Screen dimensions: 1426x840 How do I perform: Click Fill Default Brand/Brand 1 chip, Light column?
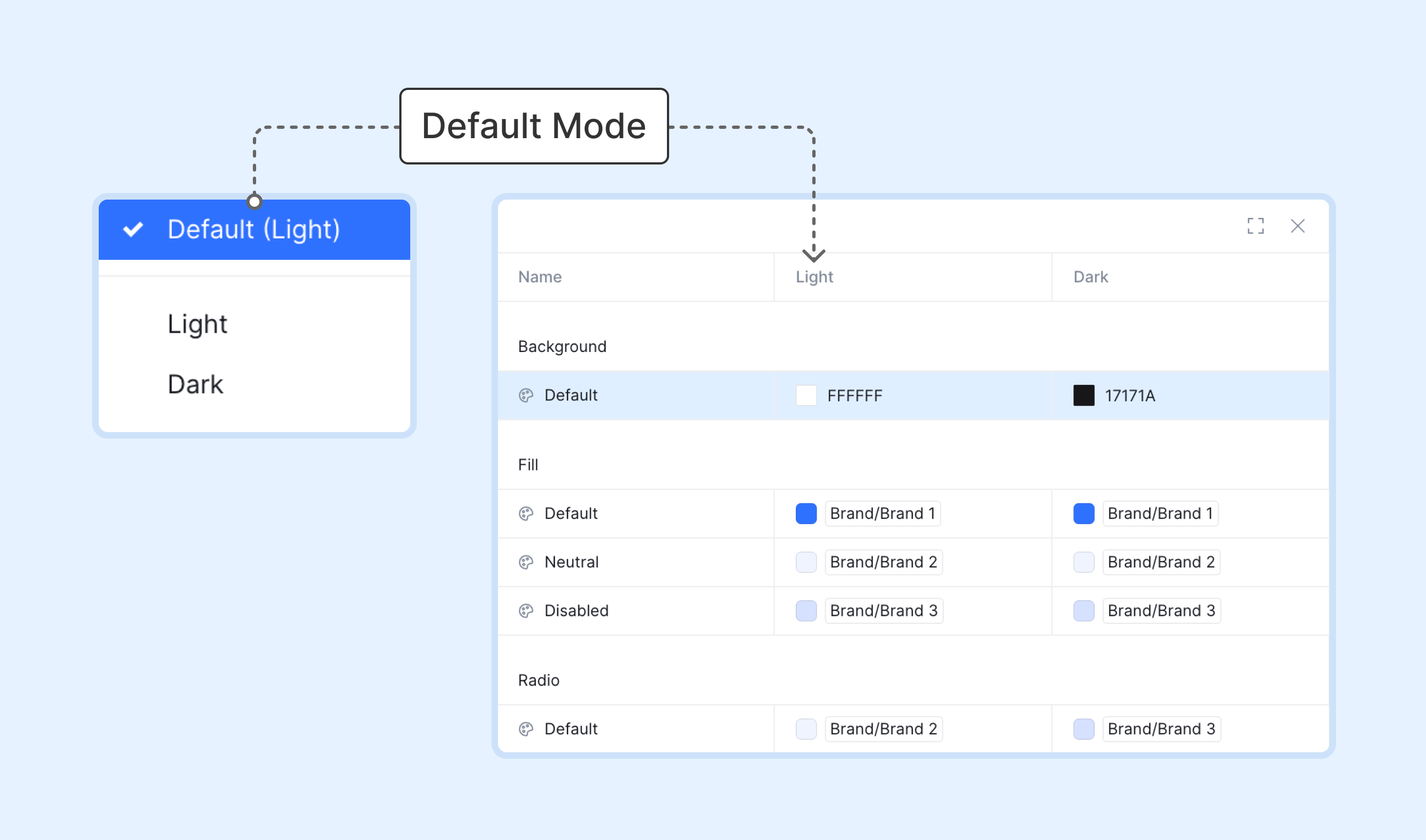coord(882,513)
